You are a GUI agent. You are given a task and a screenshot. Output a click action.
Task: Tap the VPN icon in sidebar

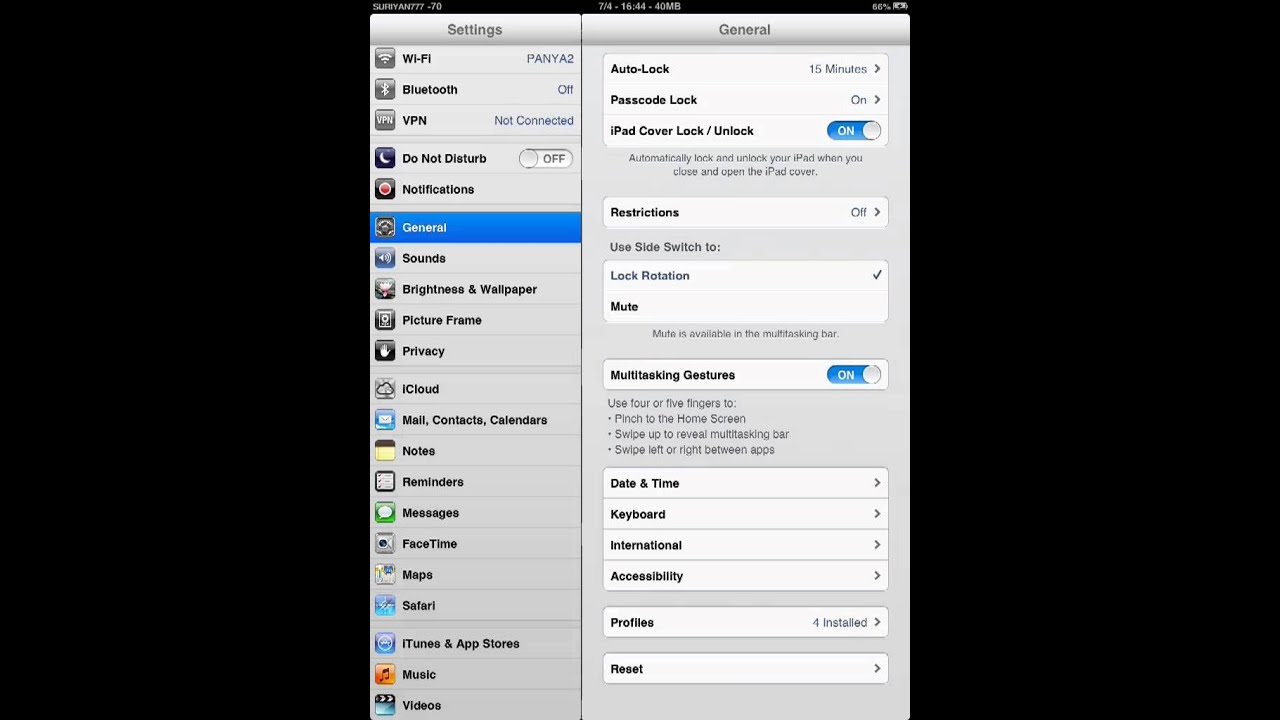point(385,121)
